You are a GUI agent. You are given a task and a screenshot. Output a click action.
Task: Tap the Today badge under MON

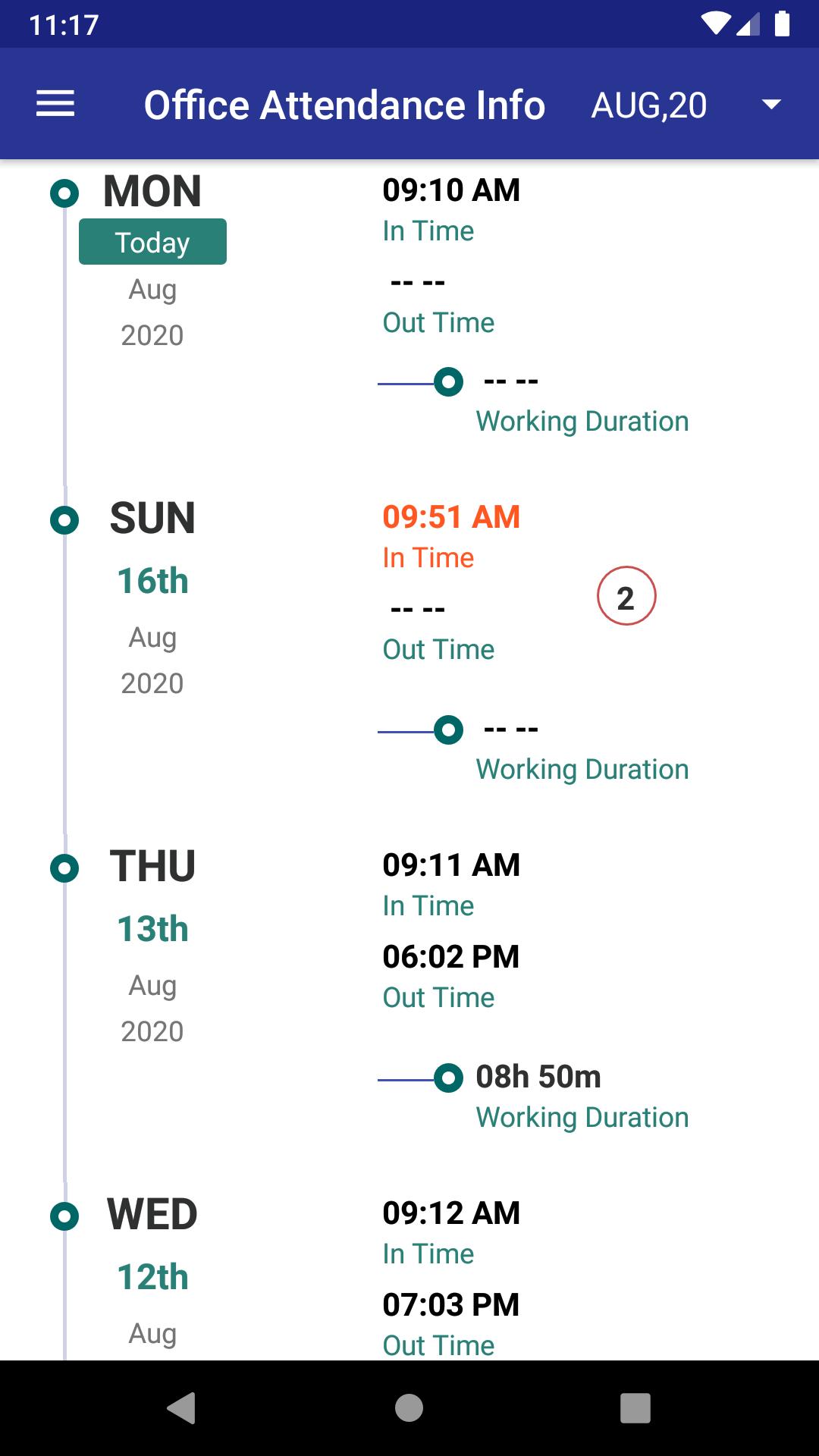[152, 242]
